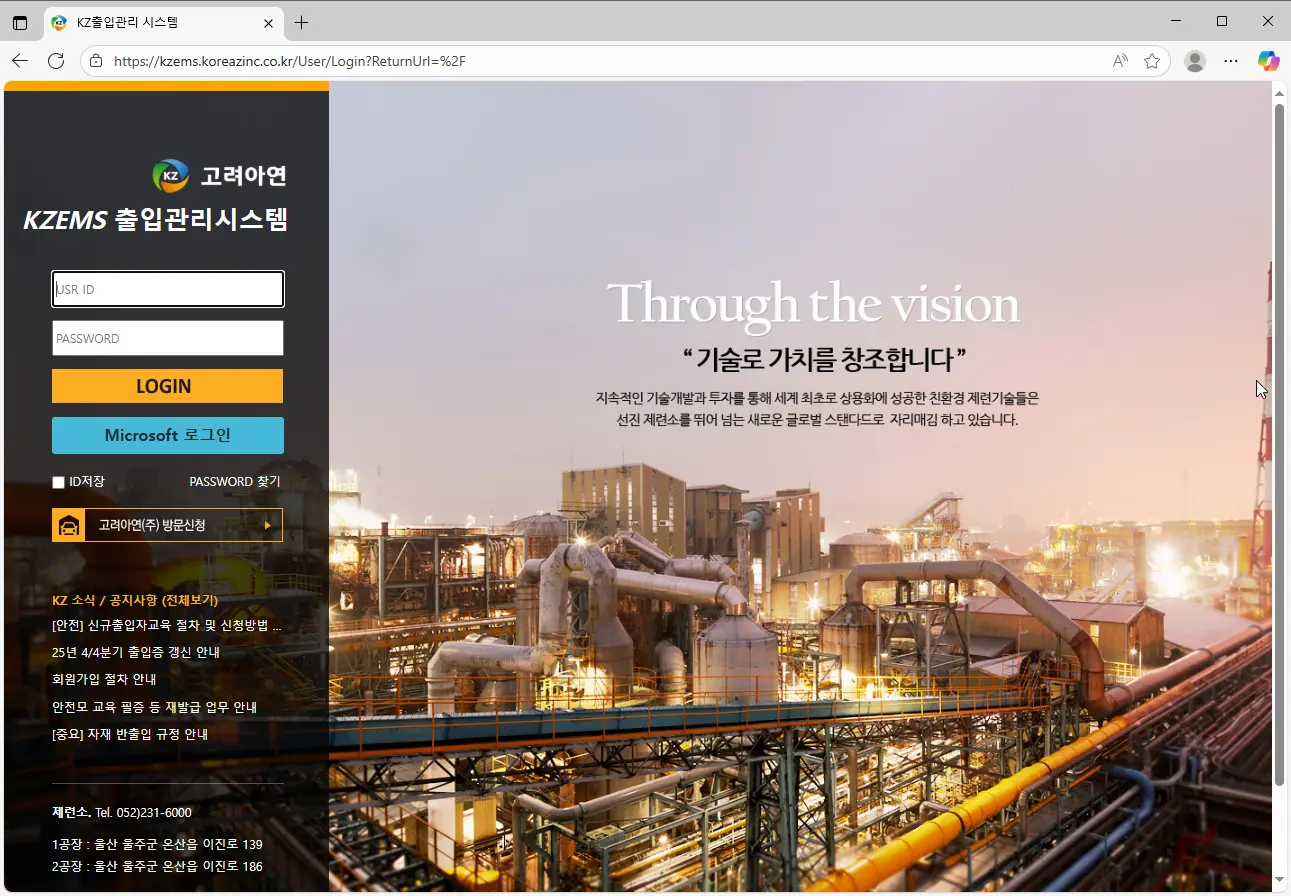Image resolution: width=1291 pixels, height=896 pixels.
Task: Click the car icon on 방문신청 button
Action: 68,524
